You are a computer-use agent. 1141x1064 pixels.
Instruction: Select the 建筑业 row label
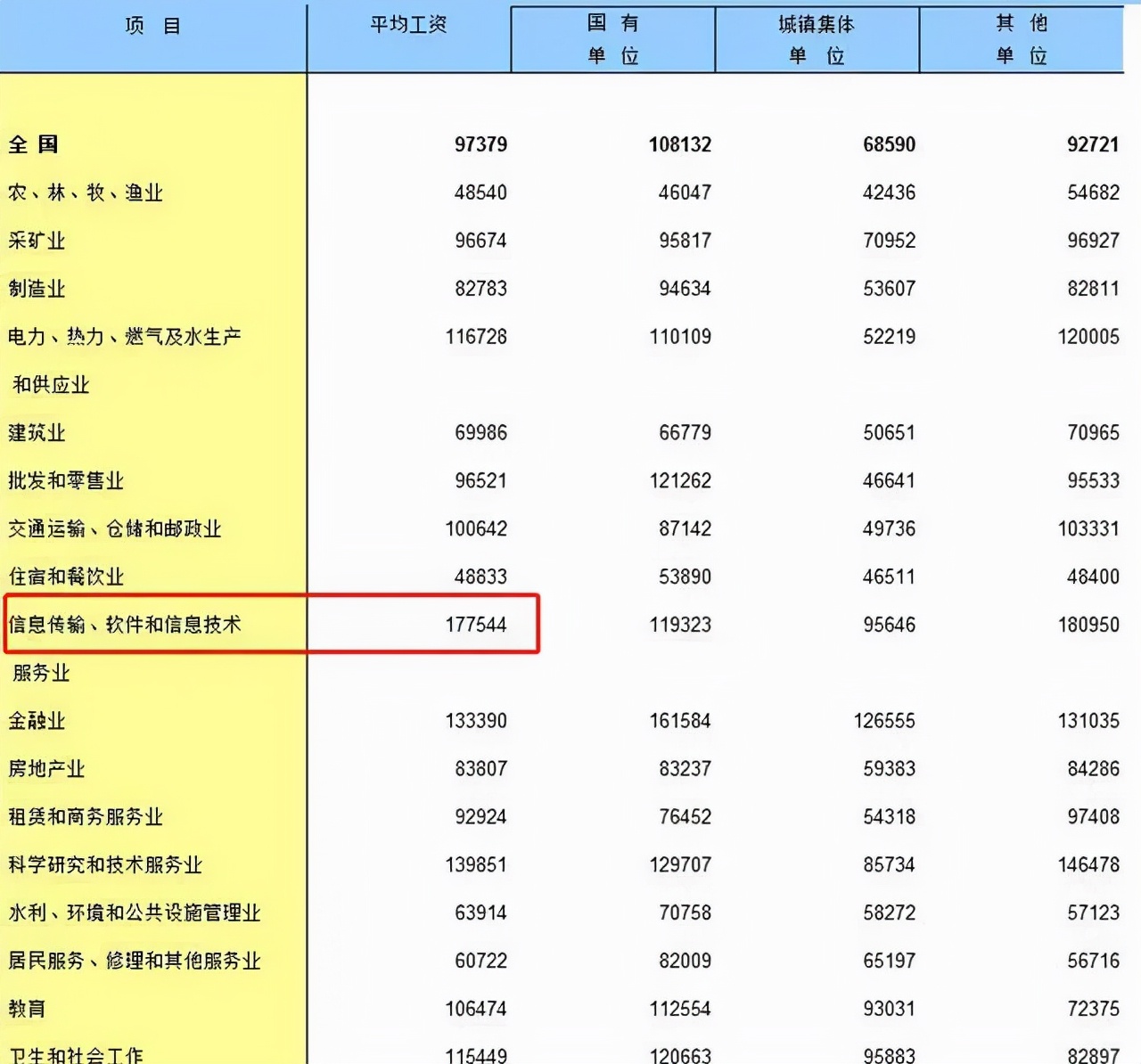pos(36,432)
